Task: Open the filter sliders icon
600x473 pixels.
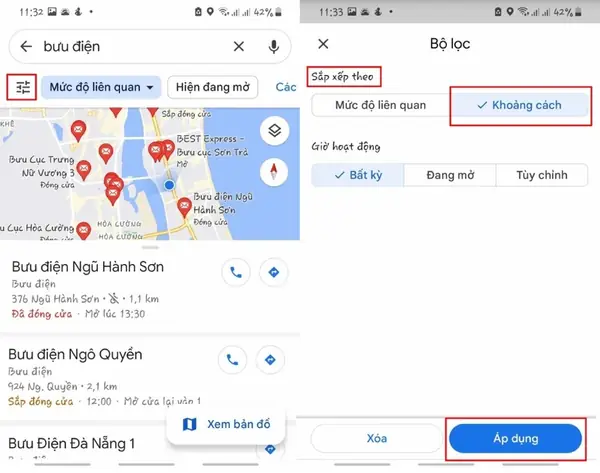Action: (x=23, y=87)
